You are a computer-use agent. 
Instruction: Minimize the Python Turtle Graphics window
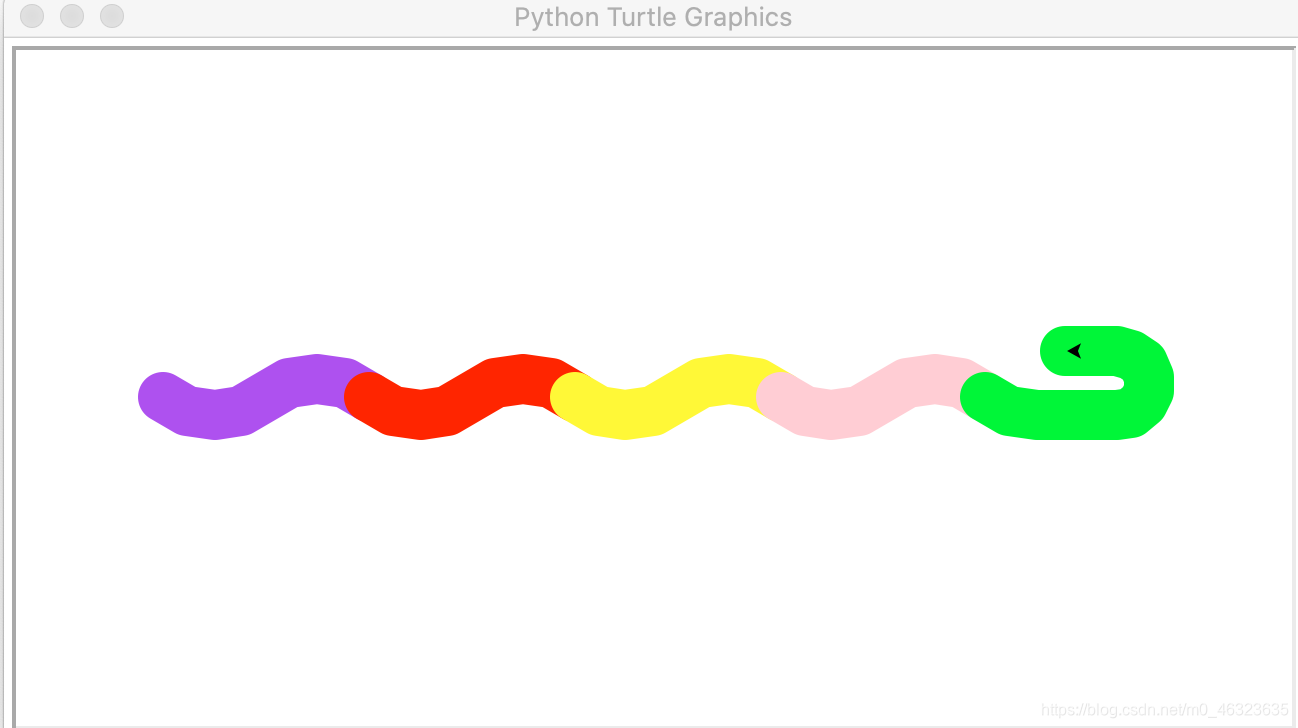point(72,16)
